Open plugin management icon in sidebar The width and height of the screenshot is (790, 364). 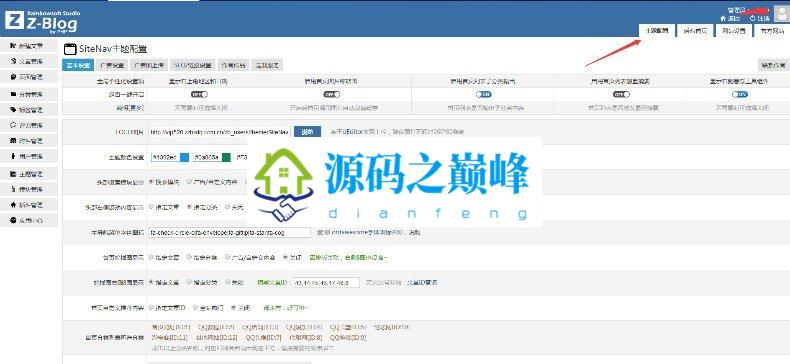pos(13,205)
